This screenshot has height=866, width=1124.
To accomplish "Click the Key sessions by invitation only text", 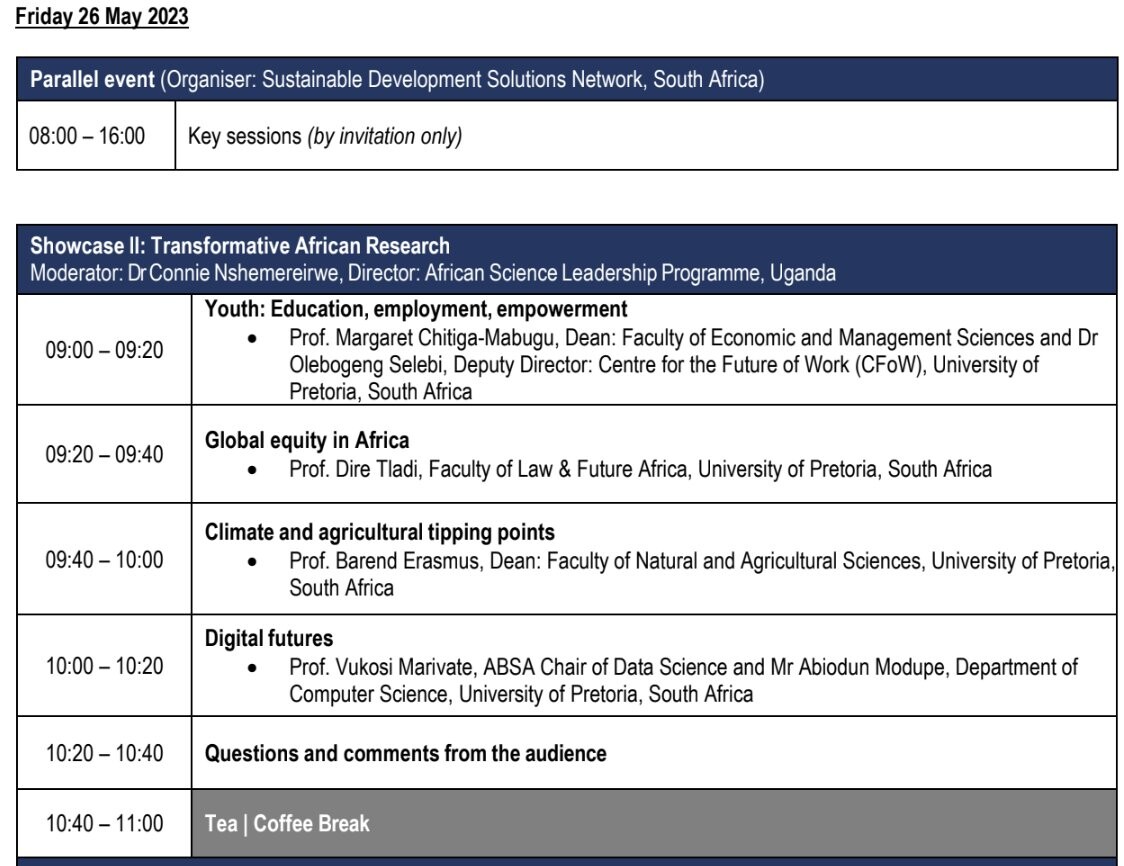I will coord(325,136).
